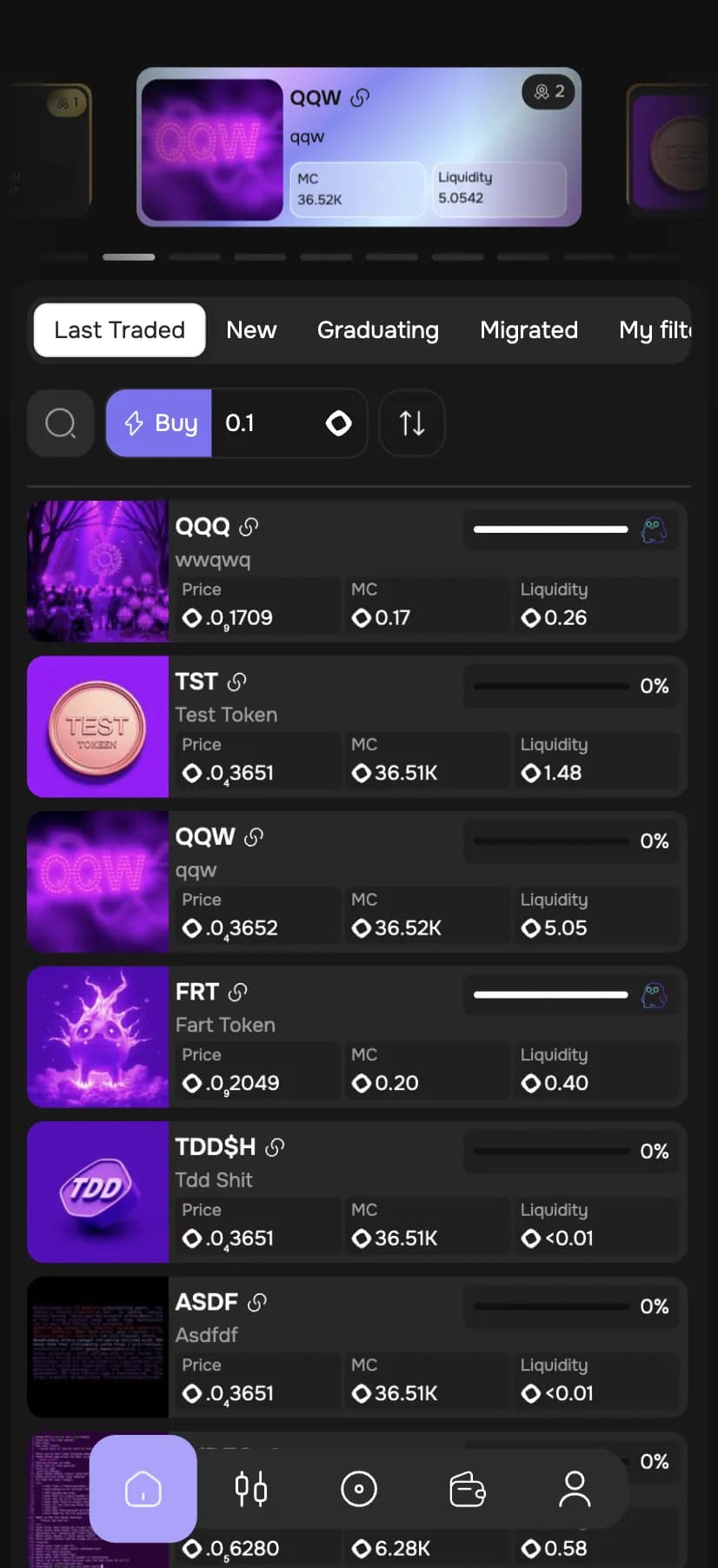Open the sort order icon beside Buy field

[411, 423]
